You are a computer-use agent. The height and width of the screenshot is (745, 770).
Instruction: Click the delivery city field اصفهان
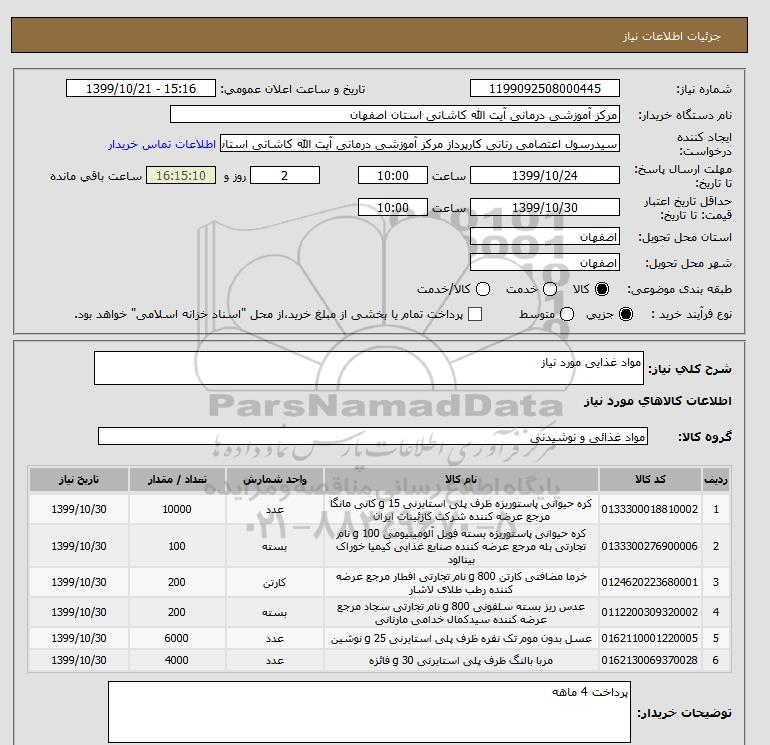tap(545, 263)
